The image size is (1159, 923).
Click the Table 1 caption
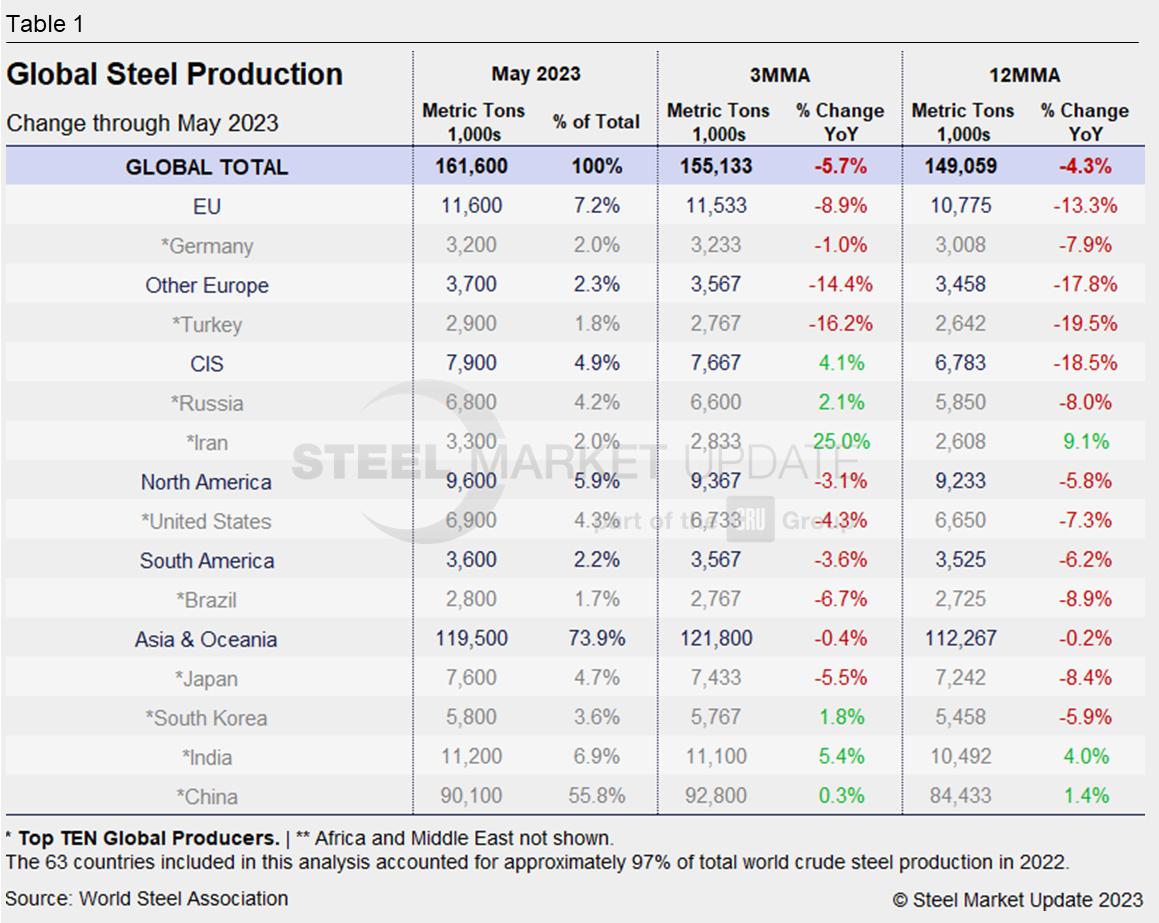point(45,25)
